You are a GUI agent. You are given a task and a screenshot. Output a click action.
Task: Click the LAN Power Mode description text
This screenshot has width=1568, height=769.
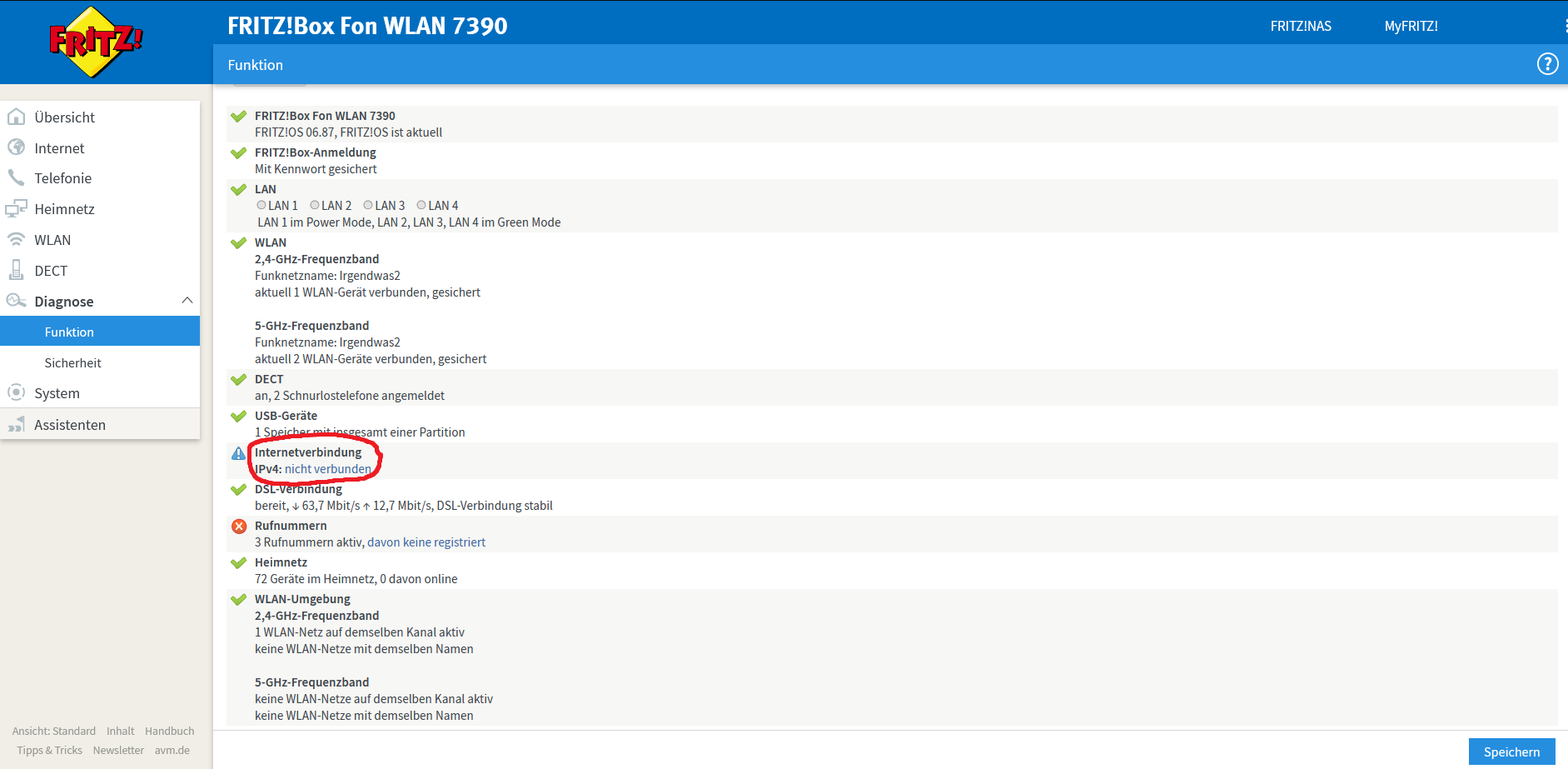[x=409, y=222]
